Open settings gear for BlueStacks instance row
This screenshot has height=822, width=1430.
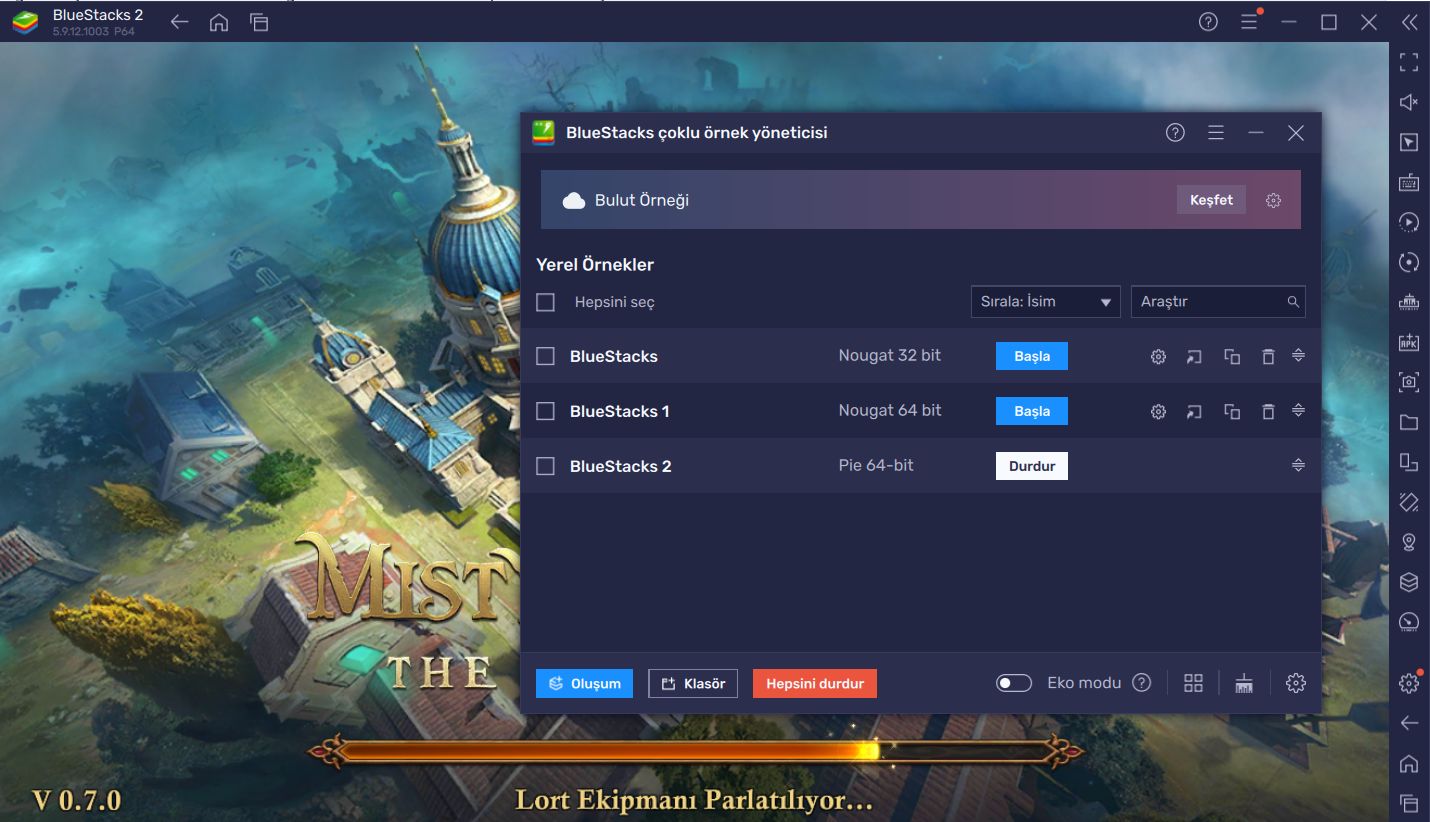coord(1158,356)
